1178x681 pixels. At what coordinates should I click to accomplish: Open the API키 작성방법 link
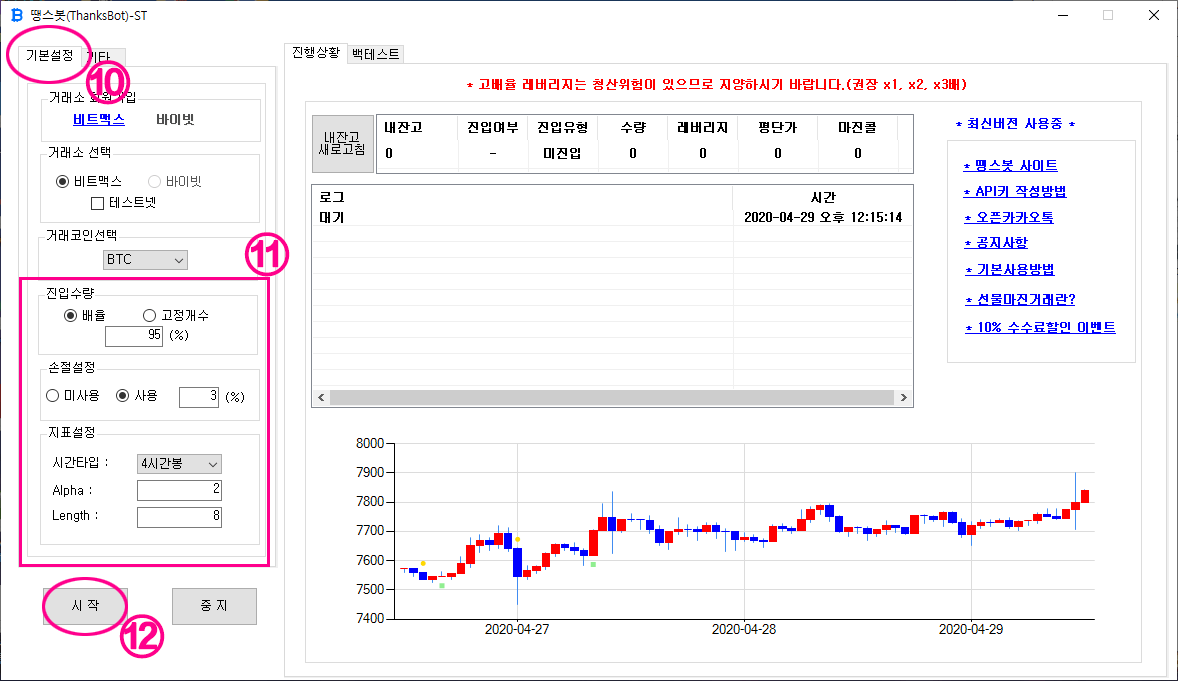tap(1015, 192)
